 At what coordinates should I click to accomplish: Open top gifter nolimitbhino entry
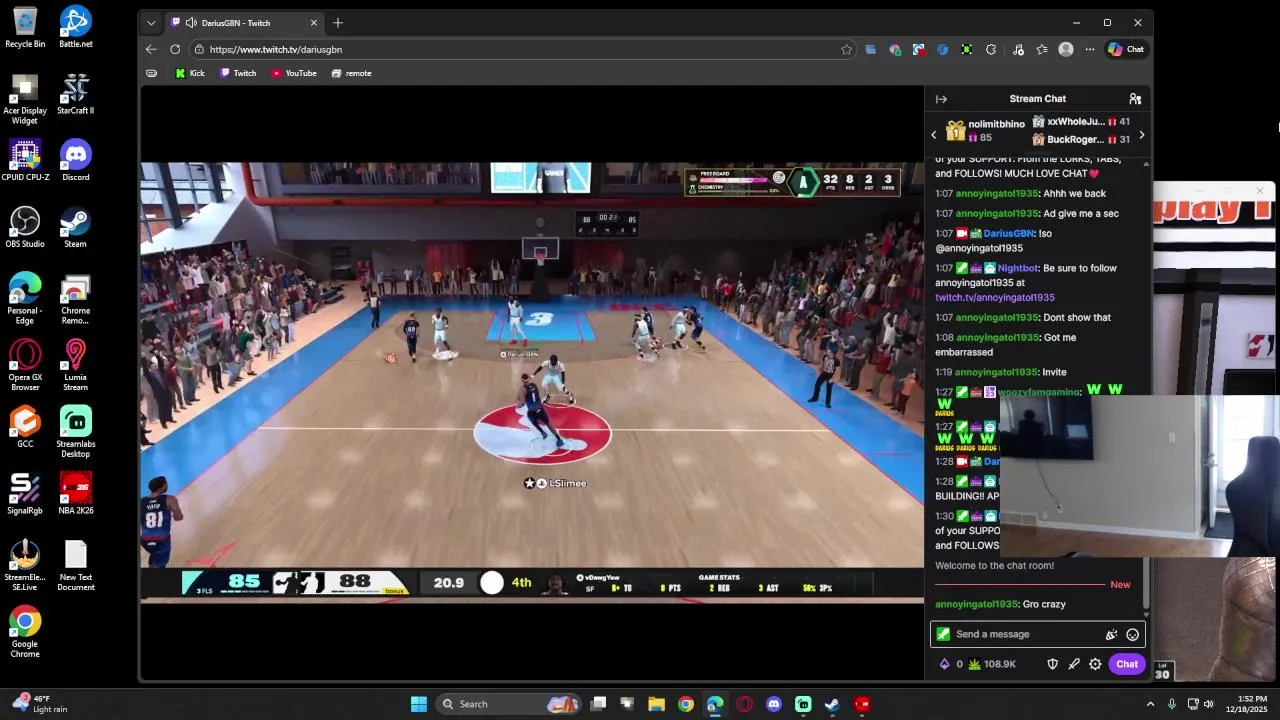(985, 130)
